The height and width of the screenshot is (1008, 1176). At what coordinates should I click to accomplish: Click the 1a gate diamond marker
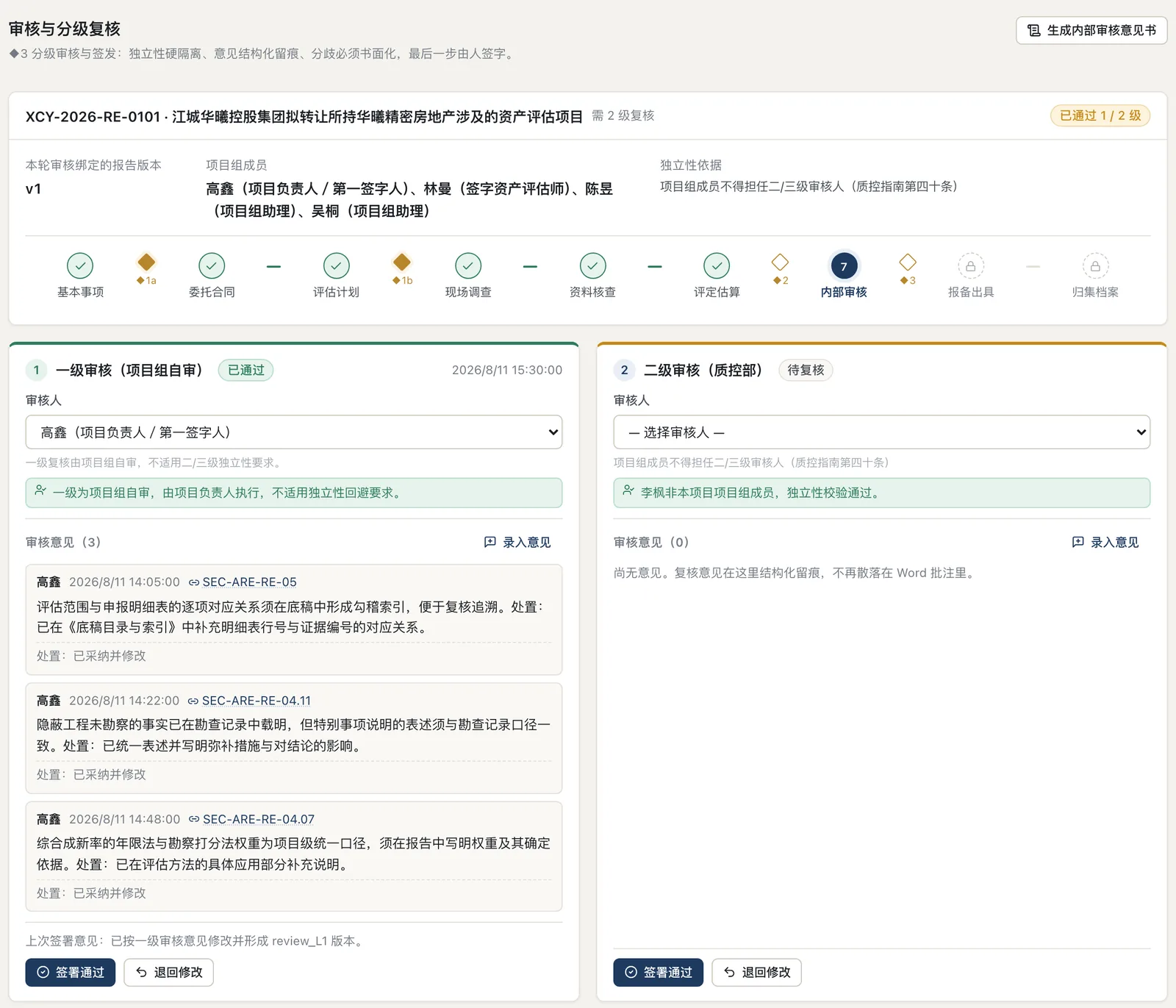(x=146, y=262)
